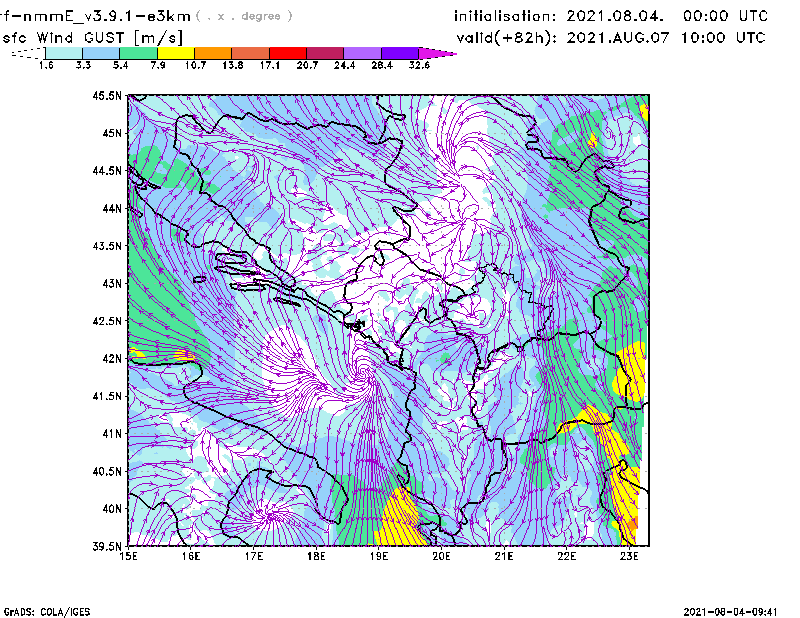Image resolution: width=800 pixels, height=618 pixels.
Task: Click the '1.6' legend value
Action: [x=46, y=65]
